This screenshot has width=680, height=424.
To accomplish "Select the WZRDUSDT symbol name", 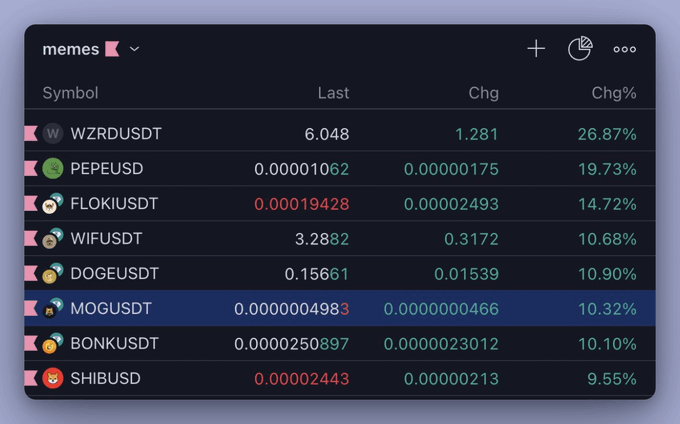I will coord(116,134).
